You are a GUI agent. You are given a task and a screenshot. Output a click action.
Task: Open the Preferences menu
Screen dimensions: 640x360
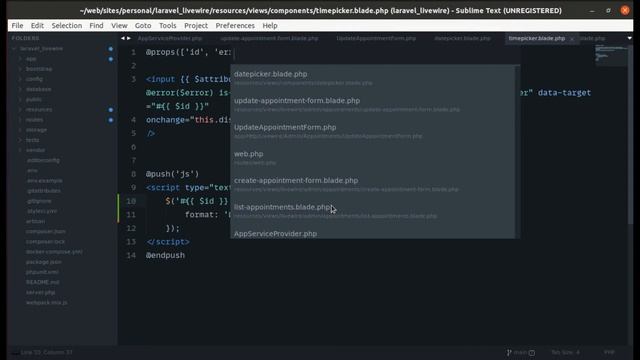(235, 25)
